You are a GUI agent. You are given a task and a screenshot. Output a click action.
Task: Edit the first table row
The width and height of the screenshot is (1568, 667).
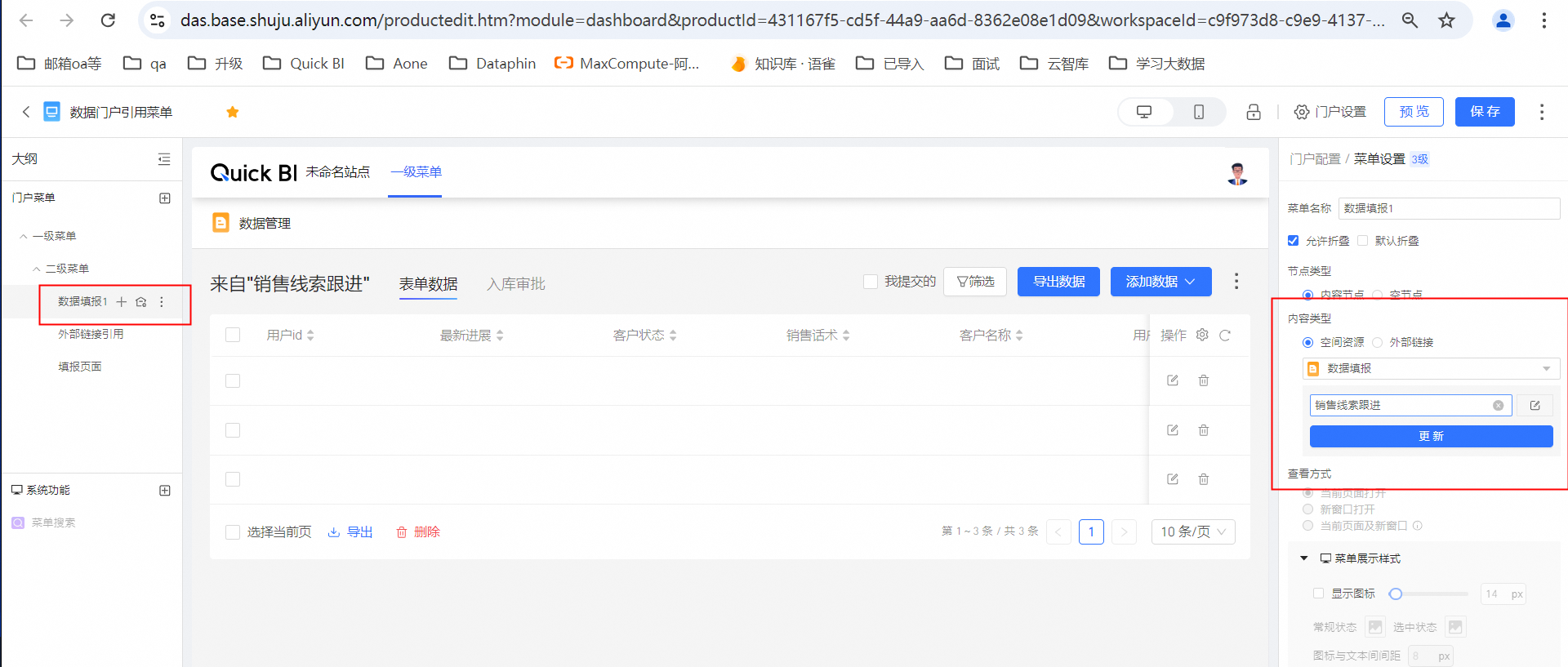(x=1173, y=380)
